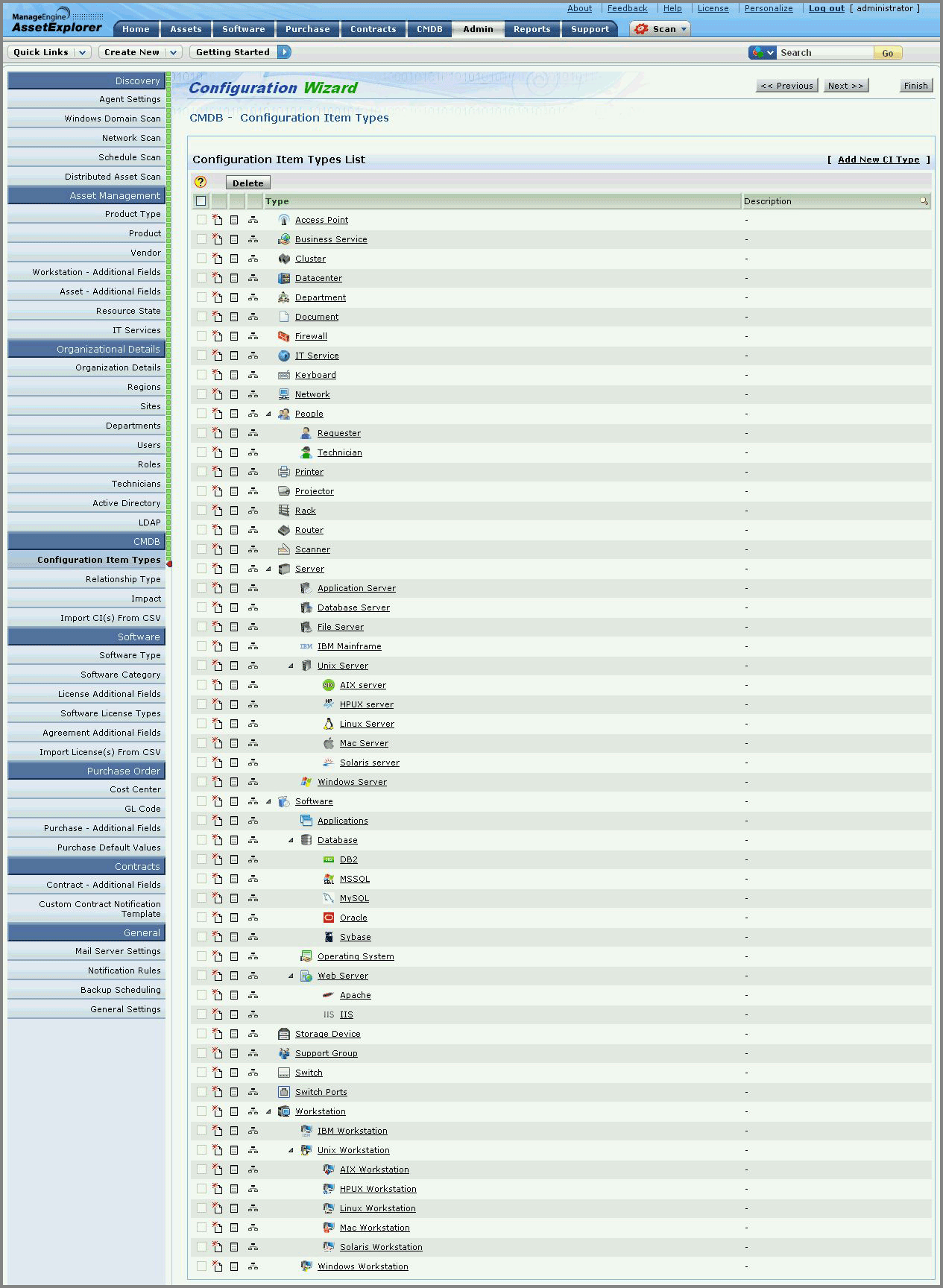Image resolution: width=943 pixels, height=1288 pixels.
Task: Click the Cluster type icon
Action: (x=283, y=259)
